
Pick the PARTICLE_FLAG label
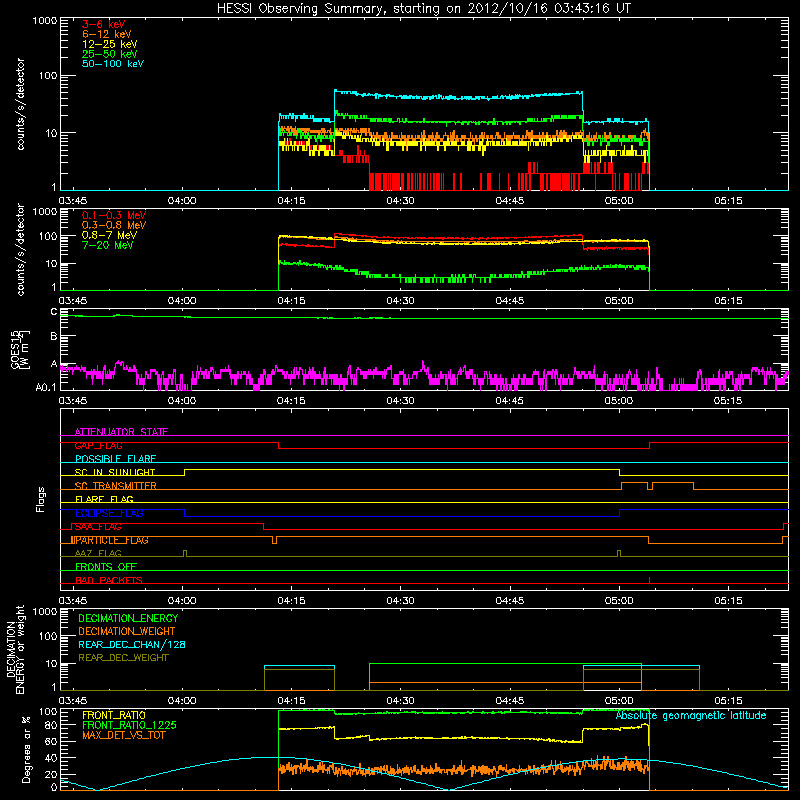[110, 540]
